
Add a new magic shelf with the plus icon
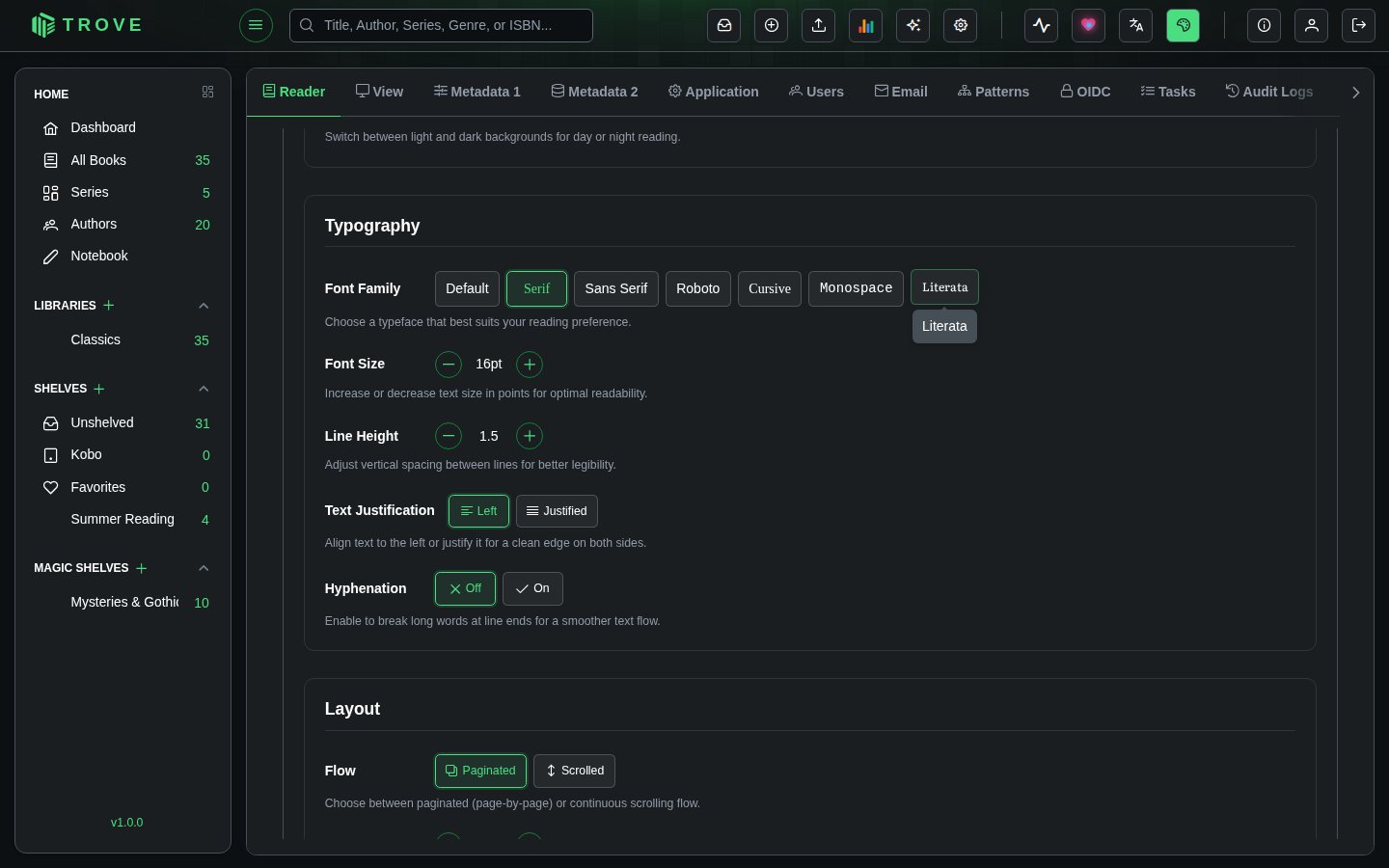coord(141,568)
